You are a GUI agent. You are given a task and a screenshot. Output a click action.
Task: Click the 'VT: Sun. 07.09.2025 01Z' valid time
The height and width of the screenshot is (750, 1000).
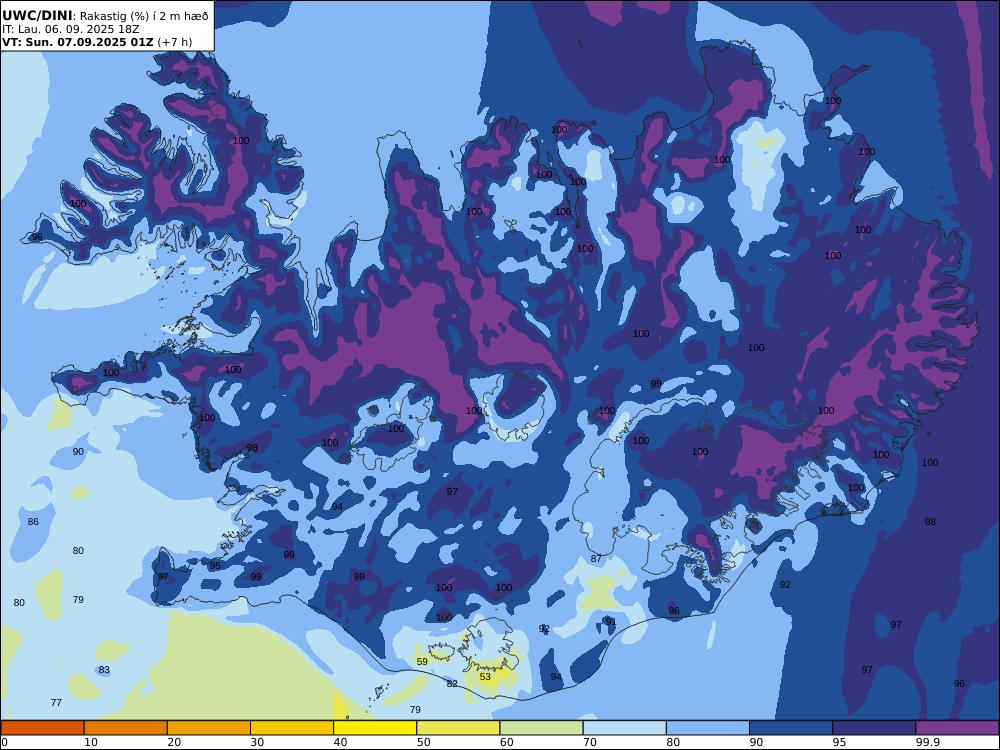coord(78,42)
